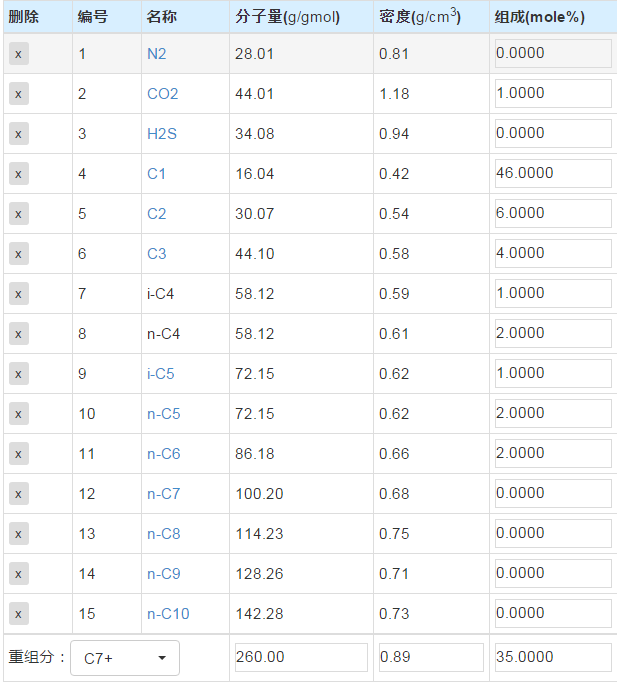The height and width of the screenshot is (683, 617).
Task: Follow the CO2 name link
Action: 163,94
